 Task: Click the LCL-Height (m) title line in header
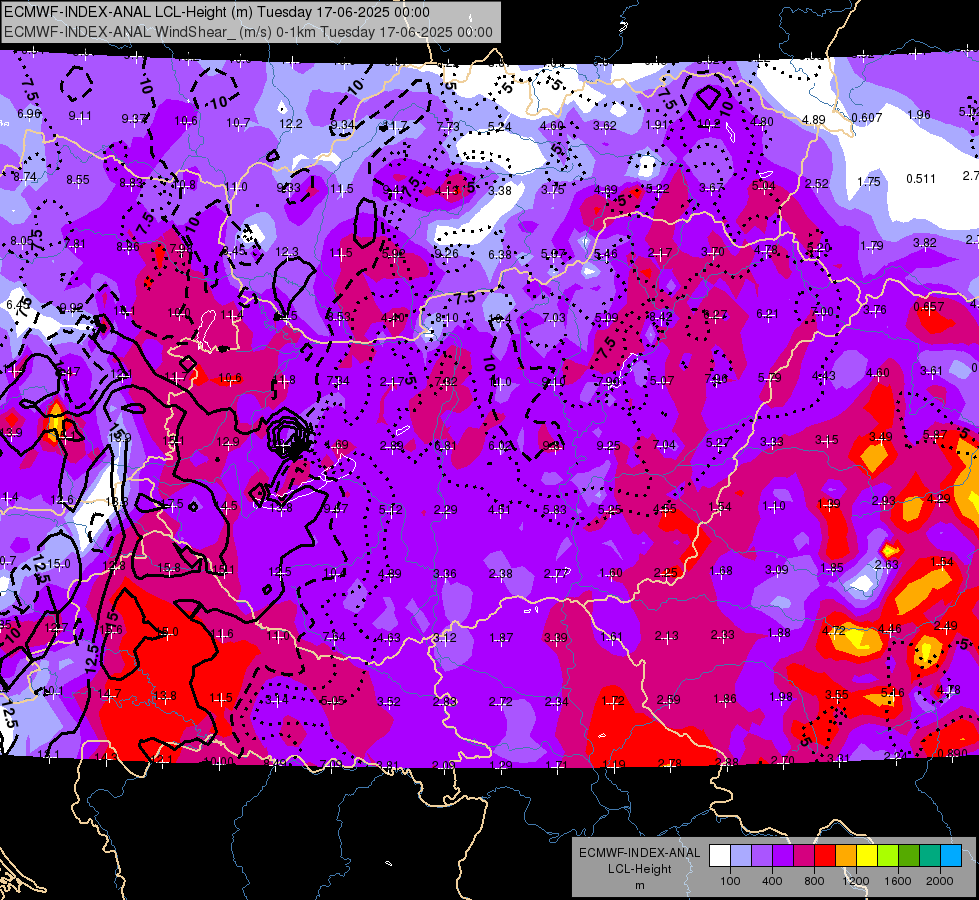pyautogui.click(x=217, y=12)
